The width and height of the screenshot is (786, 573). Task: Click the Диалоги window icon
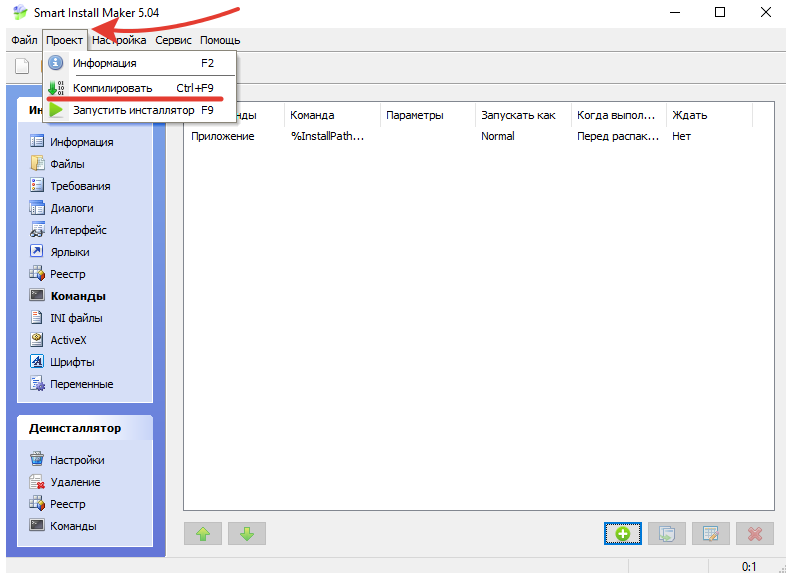(37, 207)
